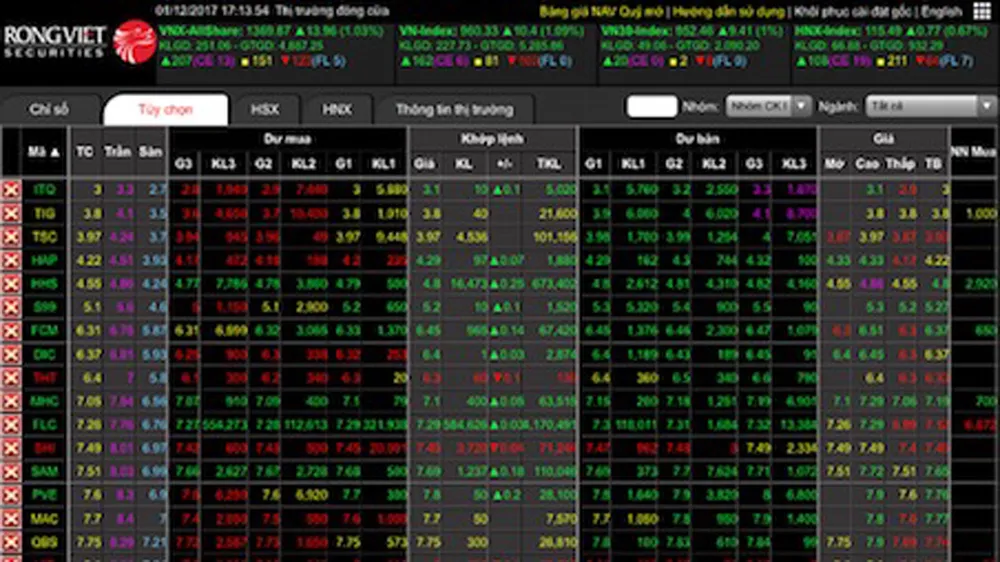Screen dimensions: 1000x562
Task: Sort by the Mã symbol column
Action: (45, 152)
